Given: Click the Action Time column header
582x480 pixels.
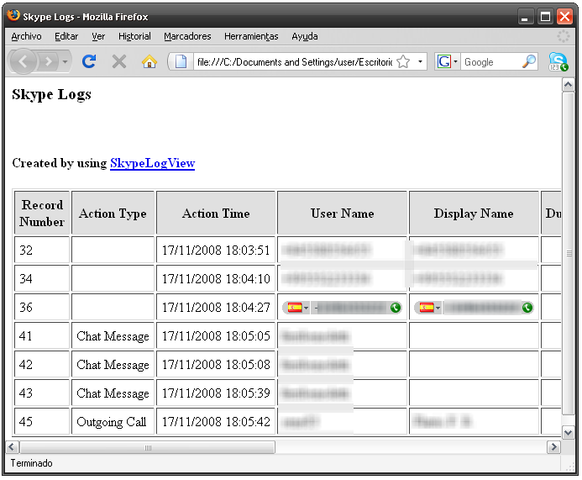Looking at the screenshot, I should click(216, 213).
